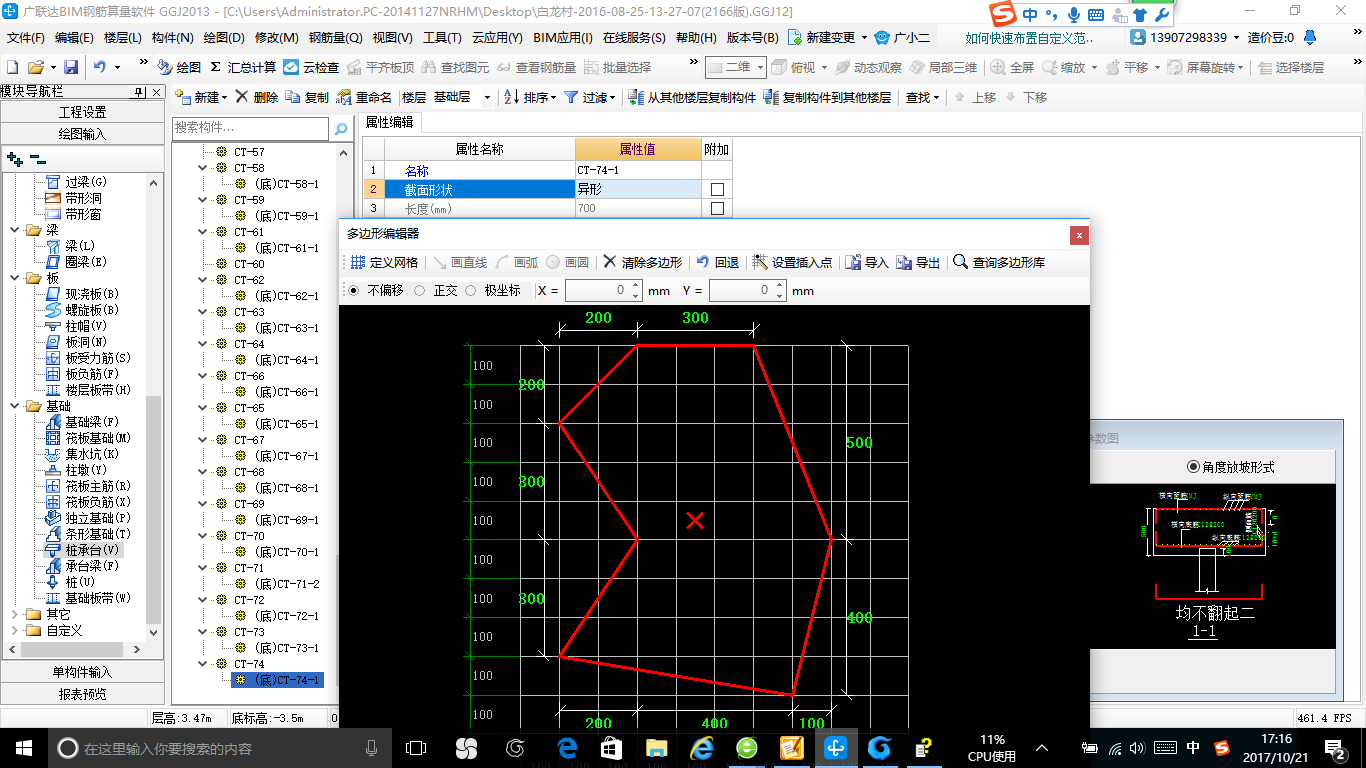The height and width of the screenshot is (768, 1366).
Task: Open Microsoft Edge from taskbar
Action: point(568,748)
